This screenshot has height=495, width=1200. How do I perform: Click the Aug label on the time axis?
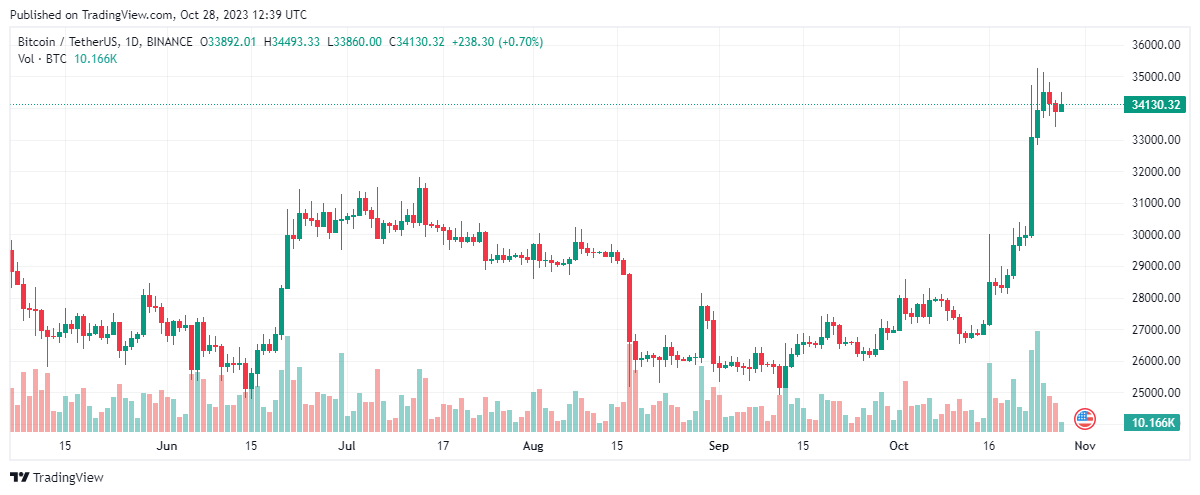tap(531, 446)
